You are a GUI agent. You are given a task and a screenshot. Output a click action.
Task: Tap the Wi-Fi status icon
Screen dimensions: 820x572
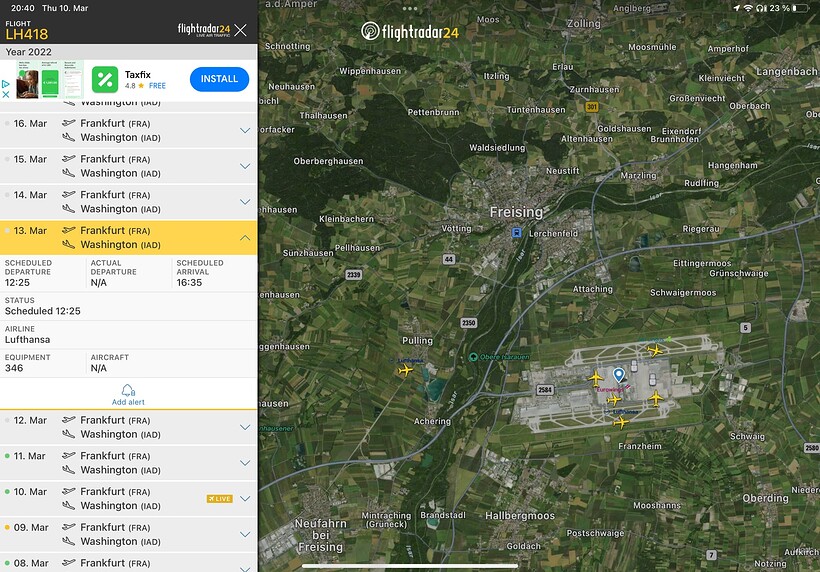tap(748, 8)
